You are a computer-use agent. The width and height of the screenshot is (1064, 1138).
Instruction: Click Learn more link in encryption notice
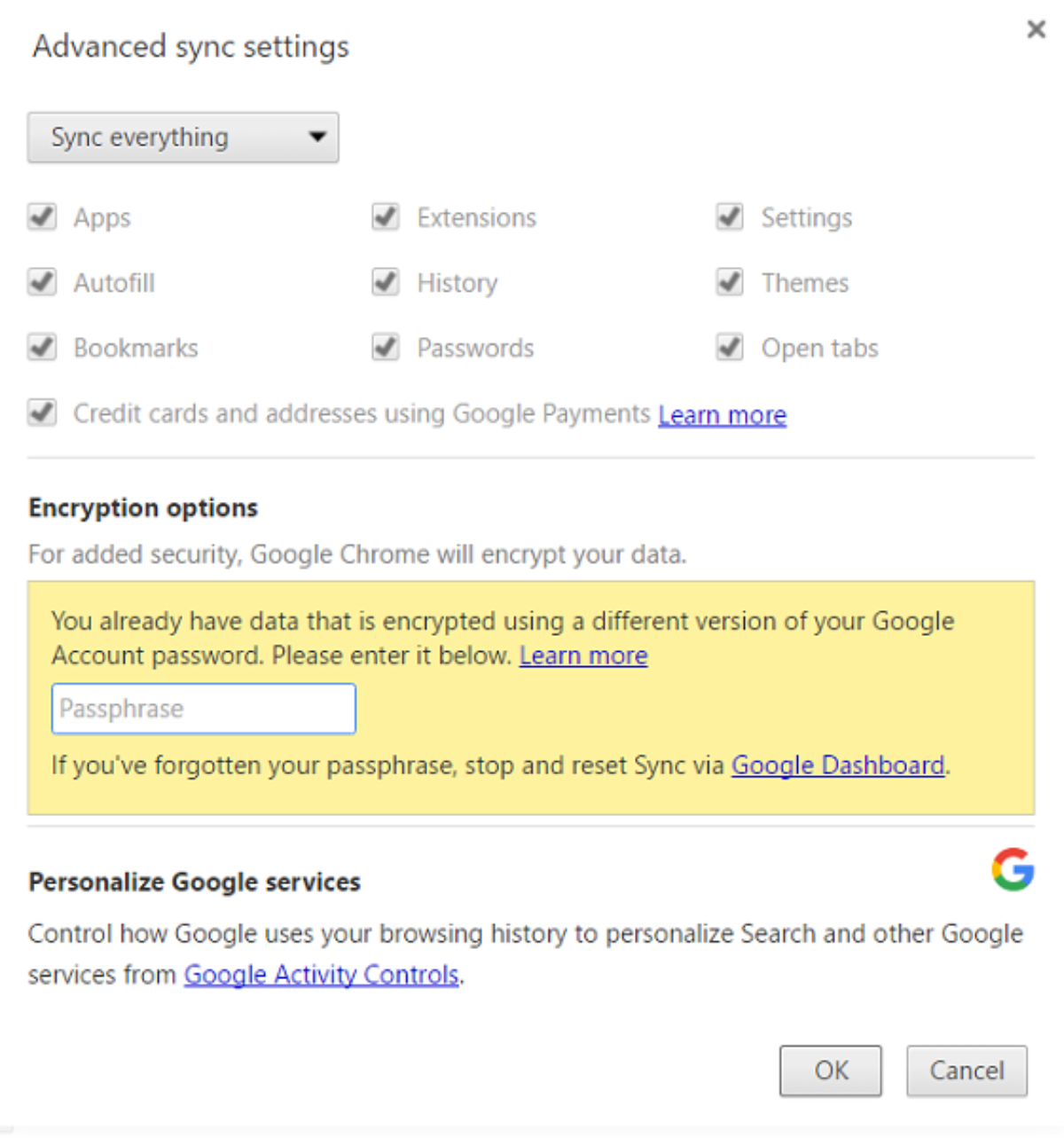[x=583, y=655]
